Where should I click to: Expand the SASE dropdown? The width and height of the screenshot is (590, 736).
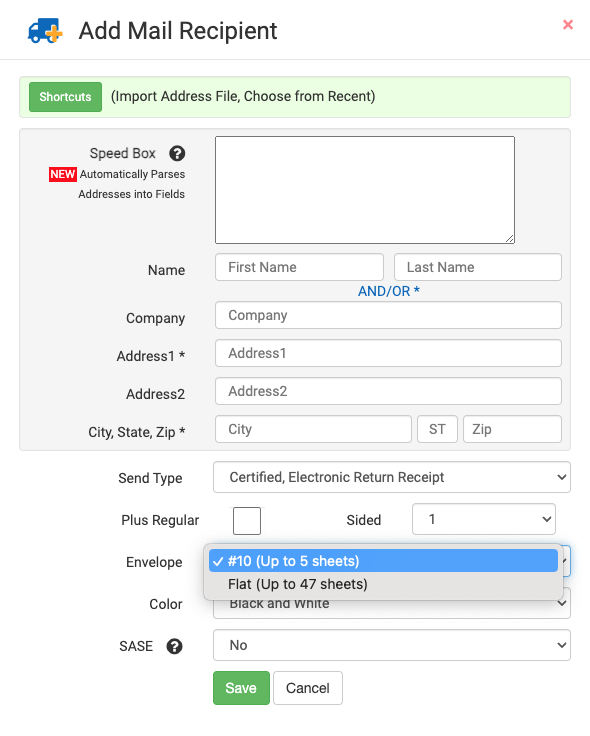392,645
